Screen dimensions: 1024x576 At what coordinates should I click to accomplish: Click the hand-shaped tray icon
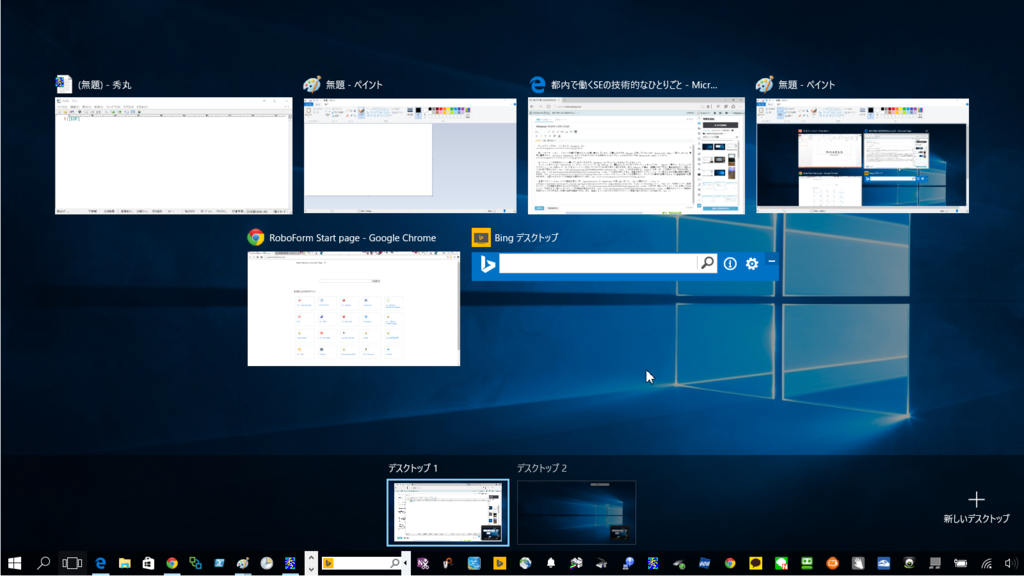858,563
